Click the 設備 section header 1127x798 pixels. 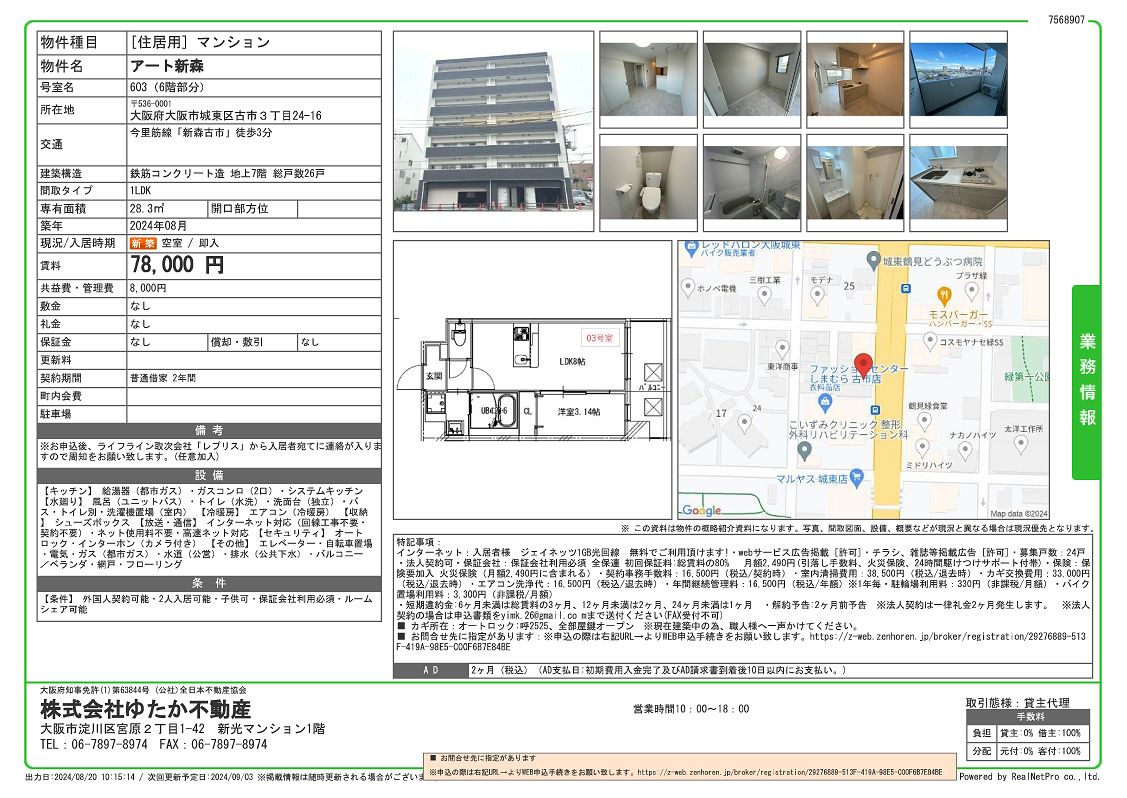point(209,475)
